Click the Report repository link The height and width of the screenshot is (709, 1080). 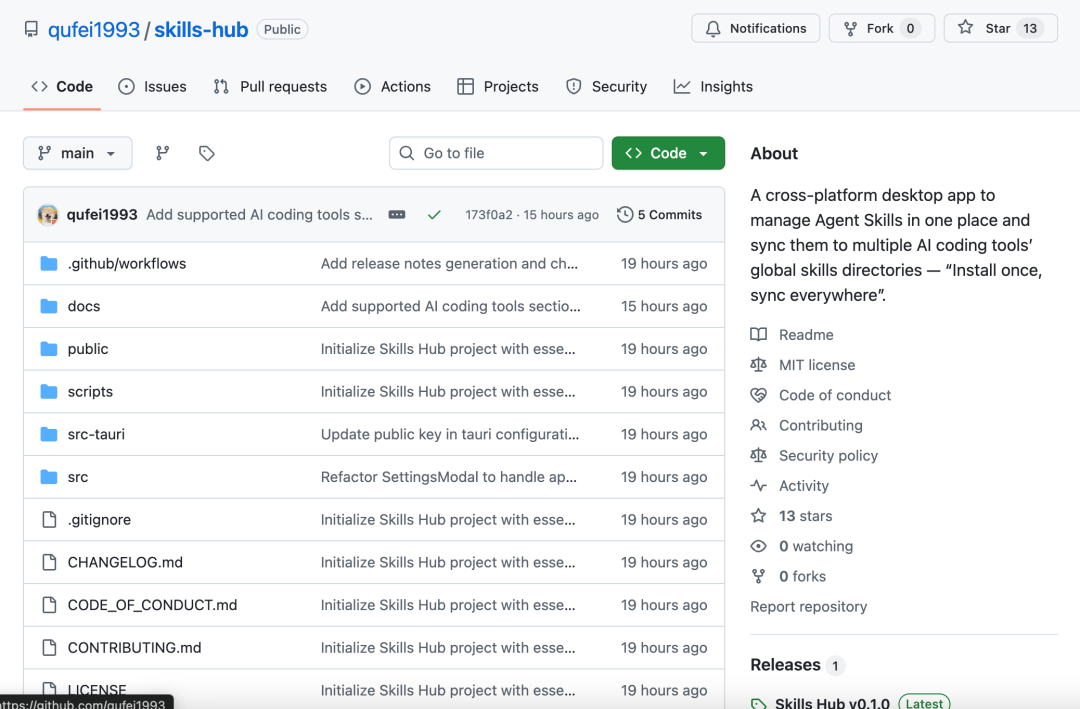click(x=808, y=607)
